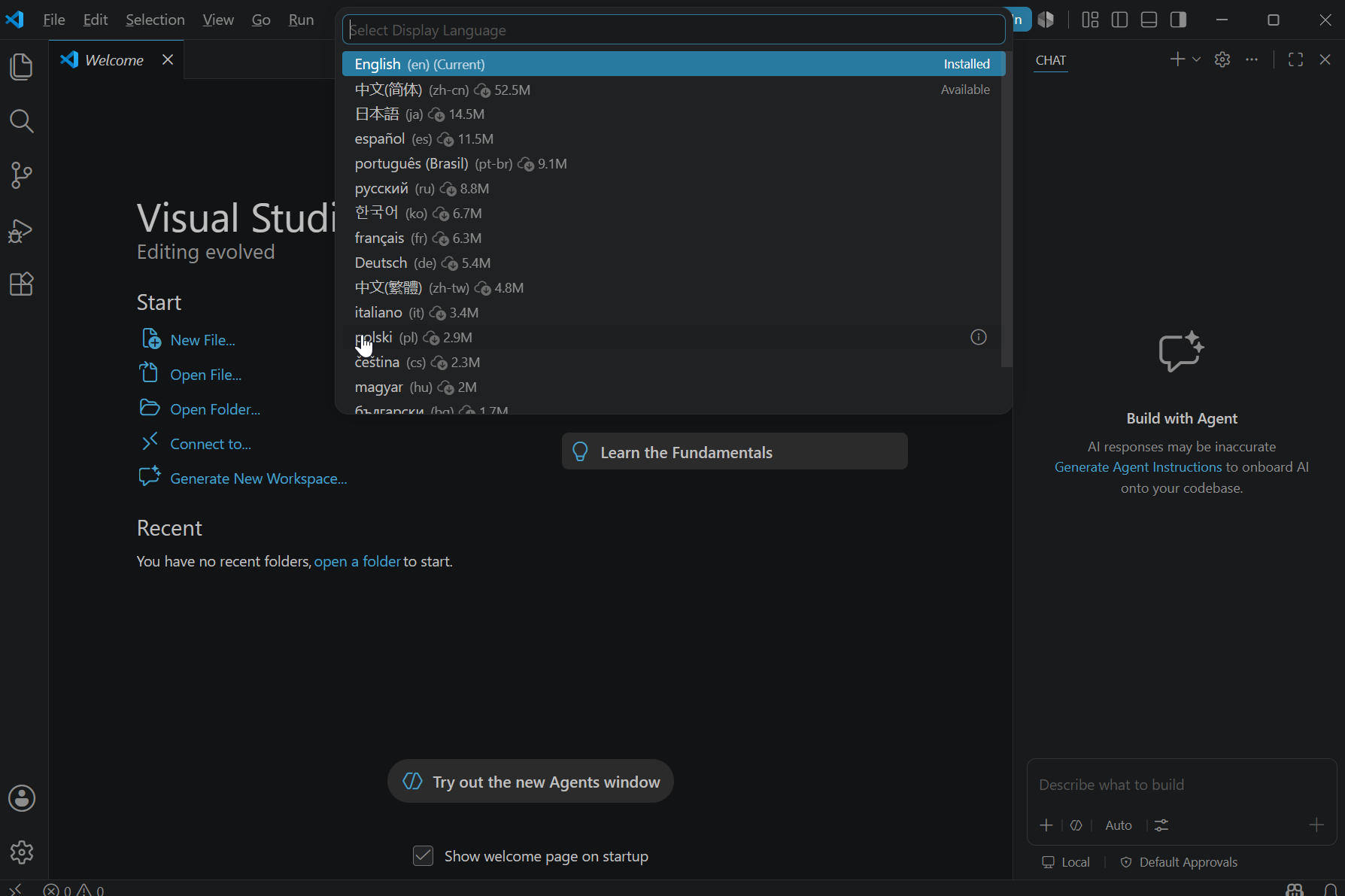
Task: Toggle the Secondary Side Bar visibility
Action: (x=1178, y=20)
